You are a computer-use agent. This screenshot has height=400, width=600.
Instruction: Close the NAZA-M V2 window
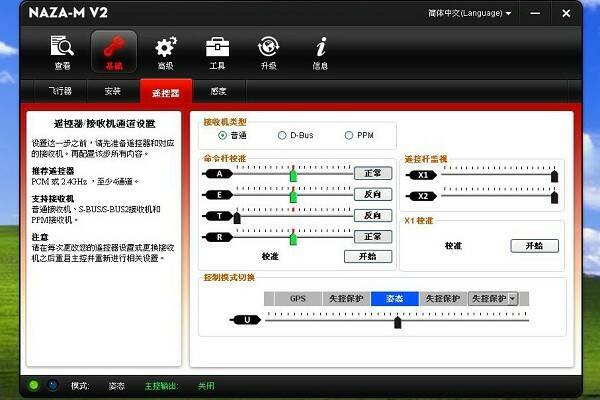click(566, 13)
